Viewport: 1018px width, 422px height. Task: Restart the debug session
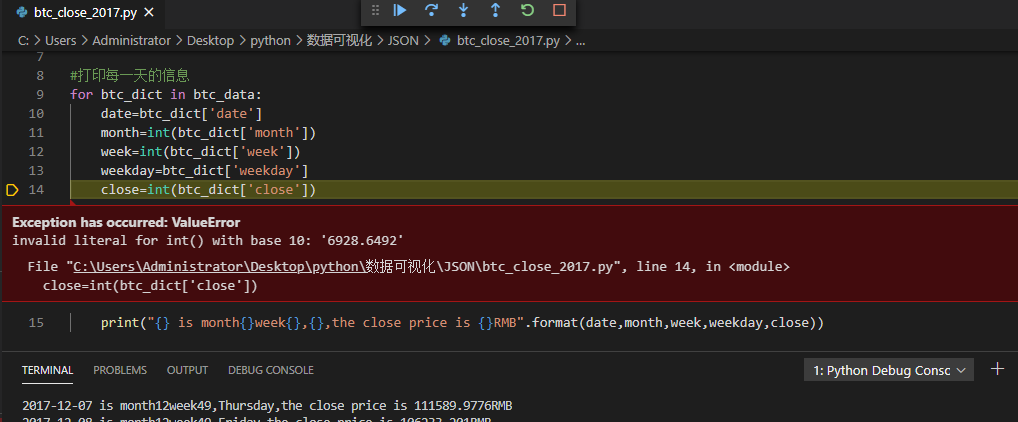point(527,10)
